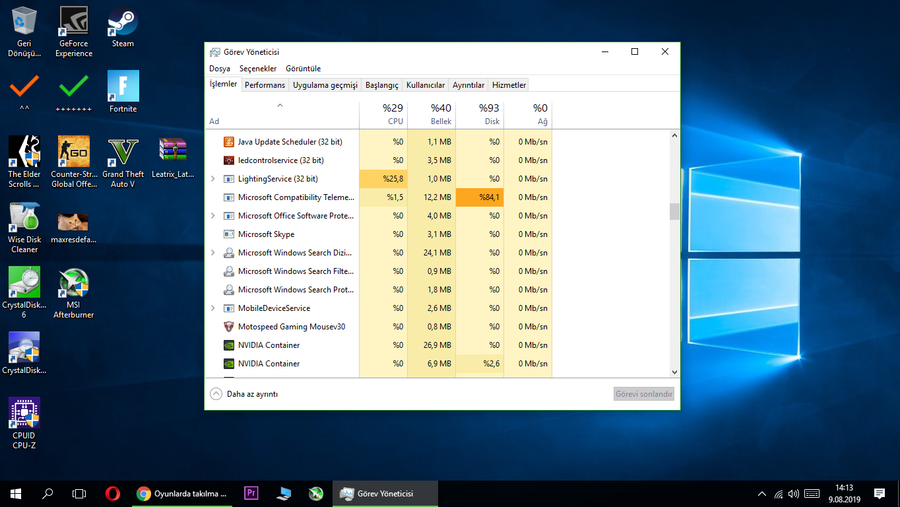This screenshot has width=900, height=507.
Task: Select Microsoft Windows Search Filter process
Action: pyautogui.click(x=296, y=271)
